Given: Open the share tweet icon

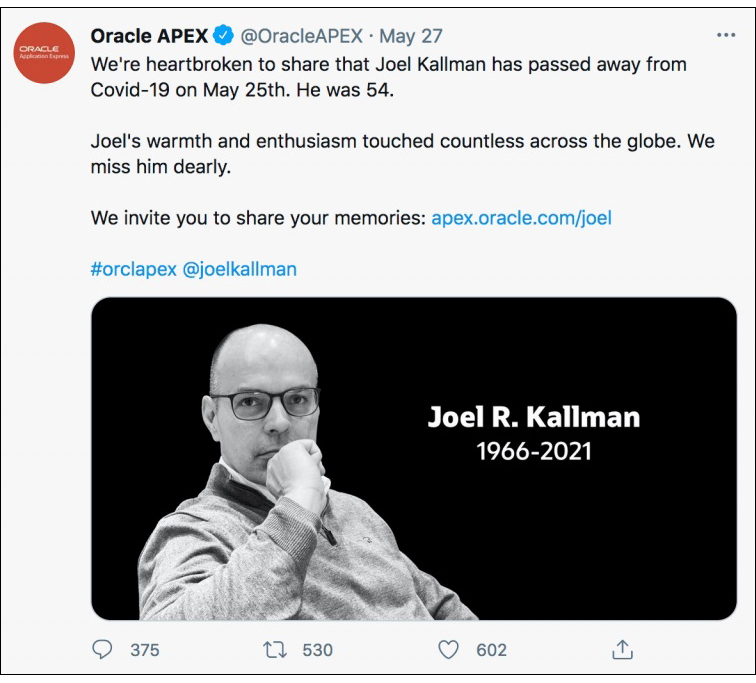Looking at the screenshot, I should coord(622,650).
